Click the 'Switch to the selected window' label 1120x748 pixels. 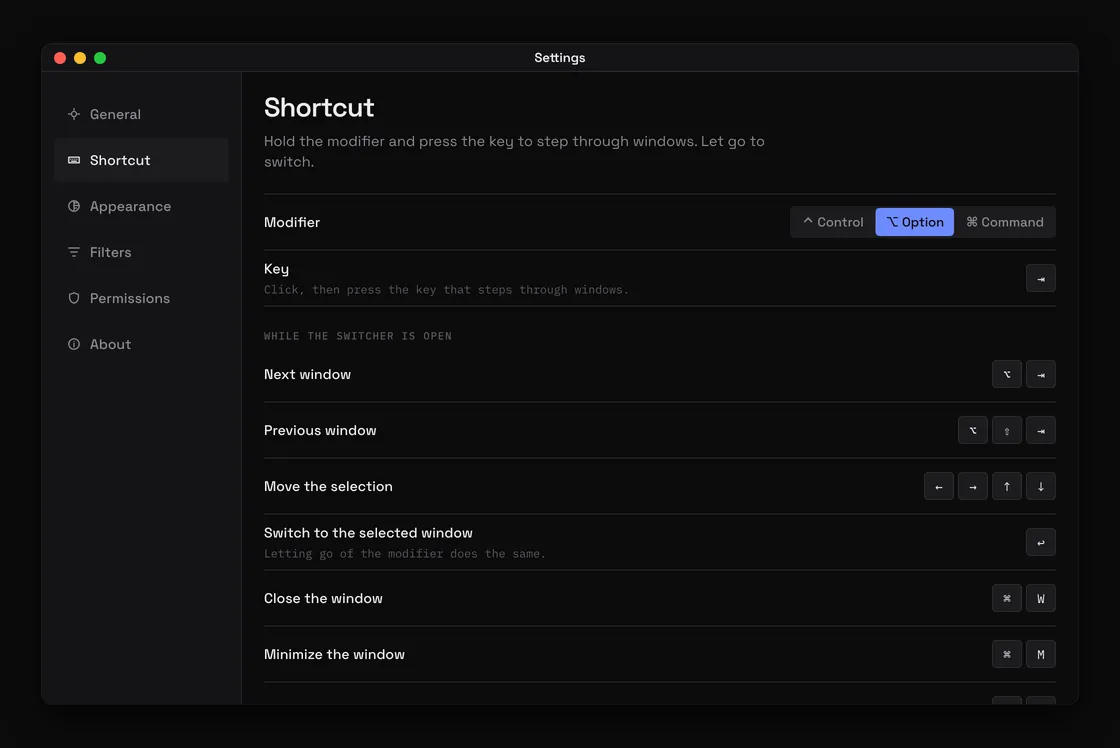pos(368,533)
